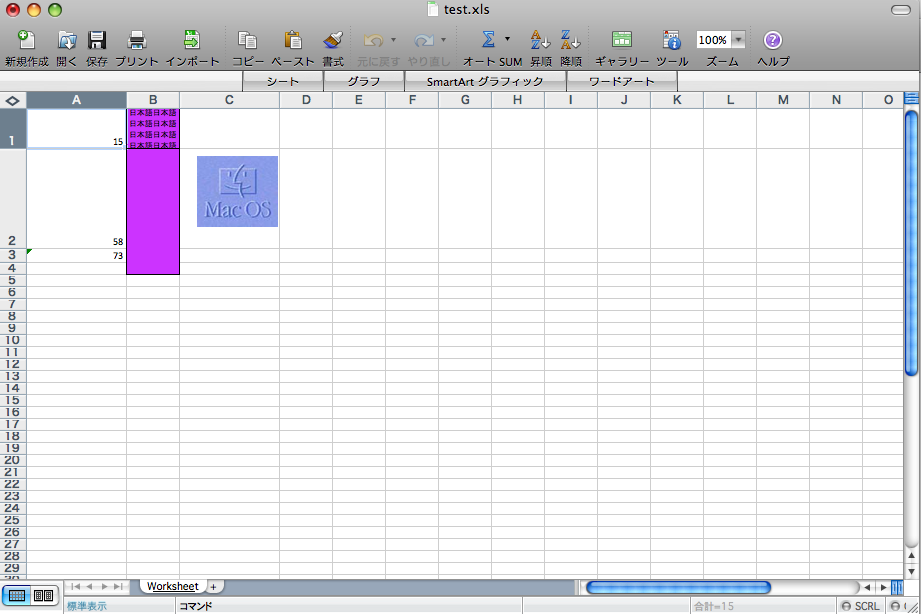The image size is (921, 614).
Task: Open the グラフ (Chart) tab
Action: click(364, 81)
